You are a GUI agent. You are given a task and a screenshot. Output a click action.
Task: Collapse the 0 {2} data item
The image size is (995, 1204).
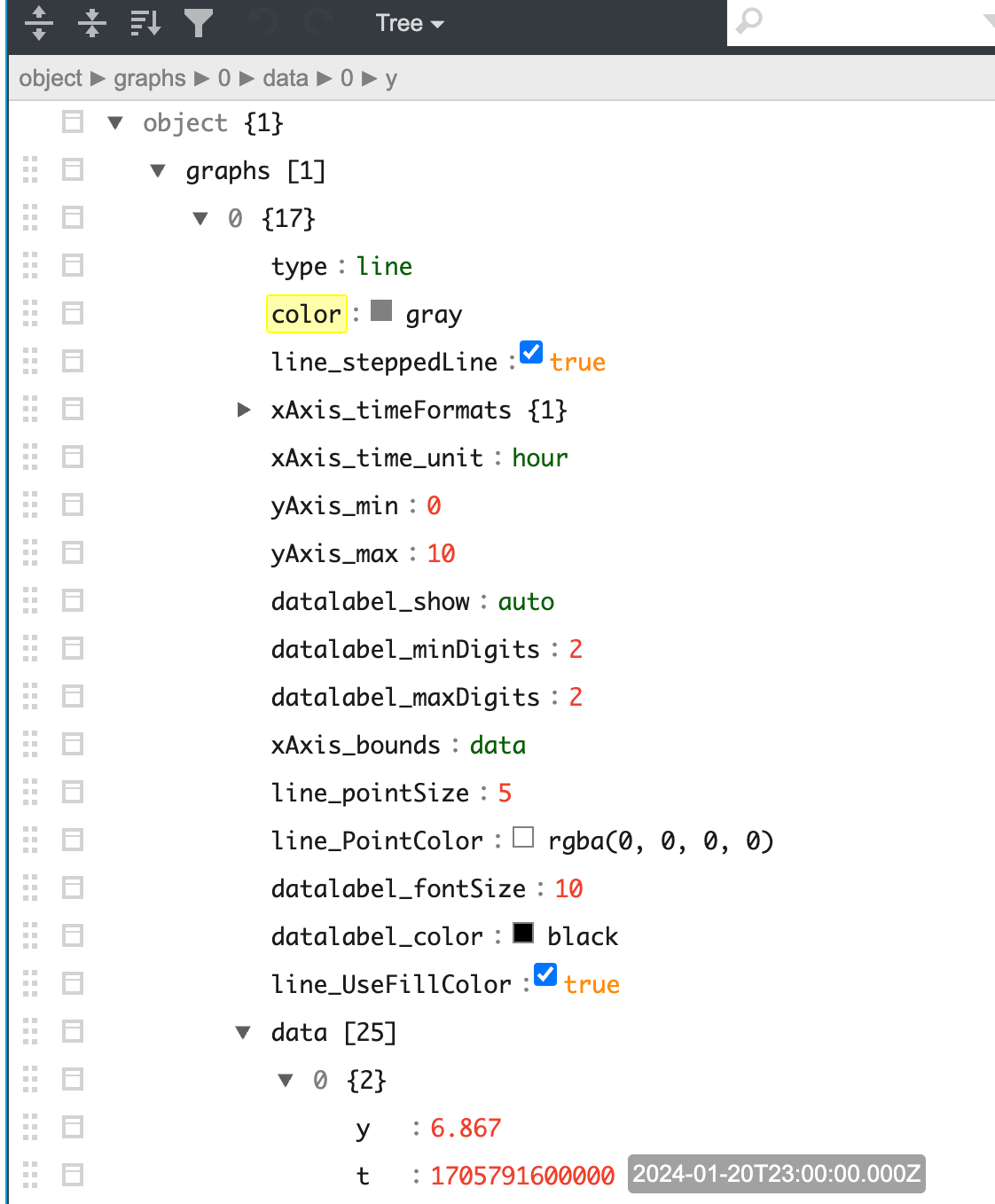coord(286,1080)
